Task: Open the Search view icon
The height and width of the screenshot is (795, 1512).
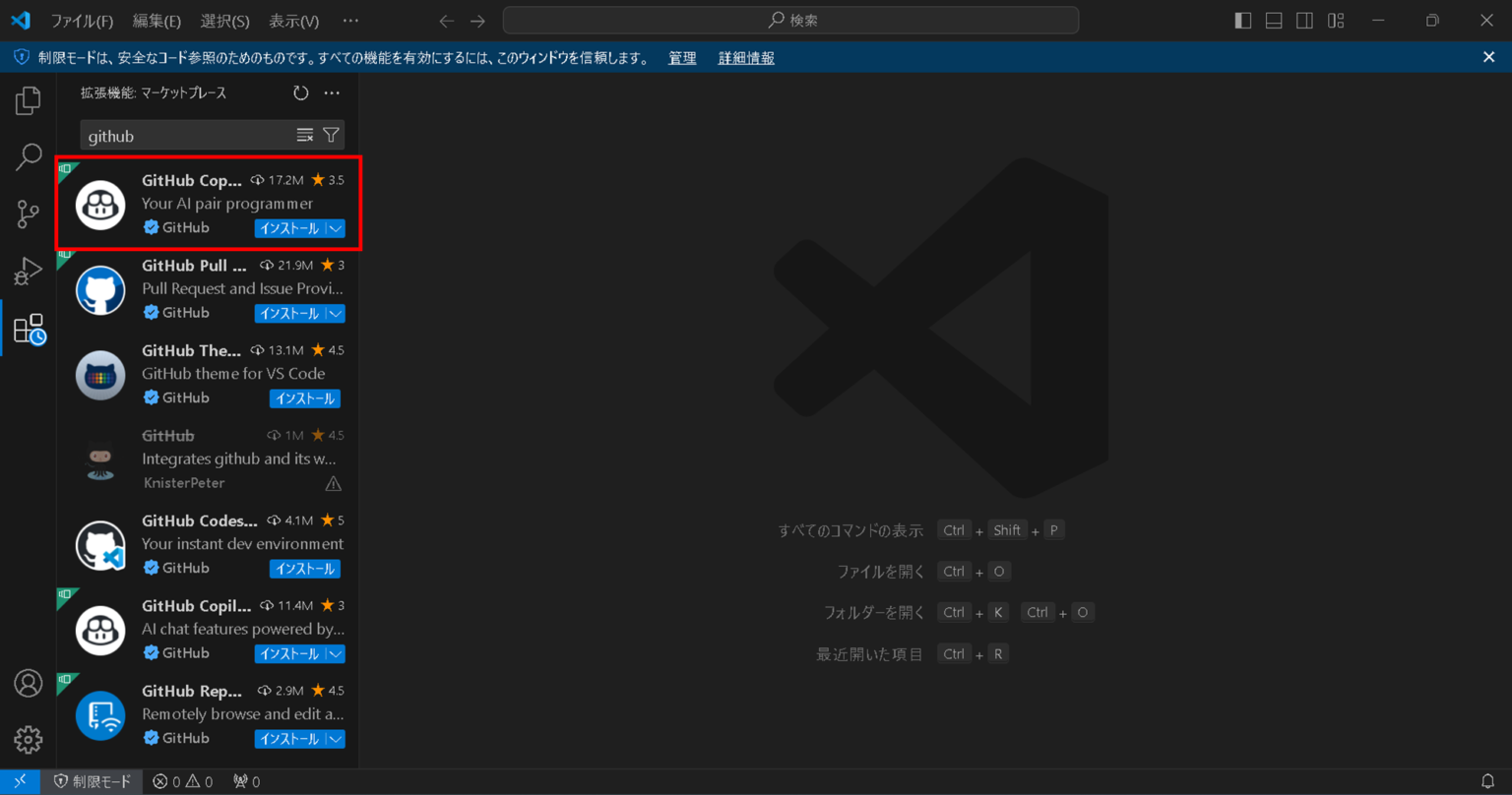Action: (27, 156)
